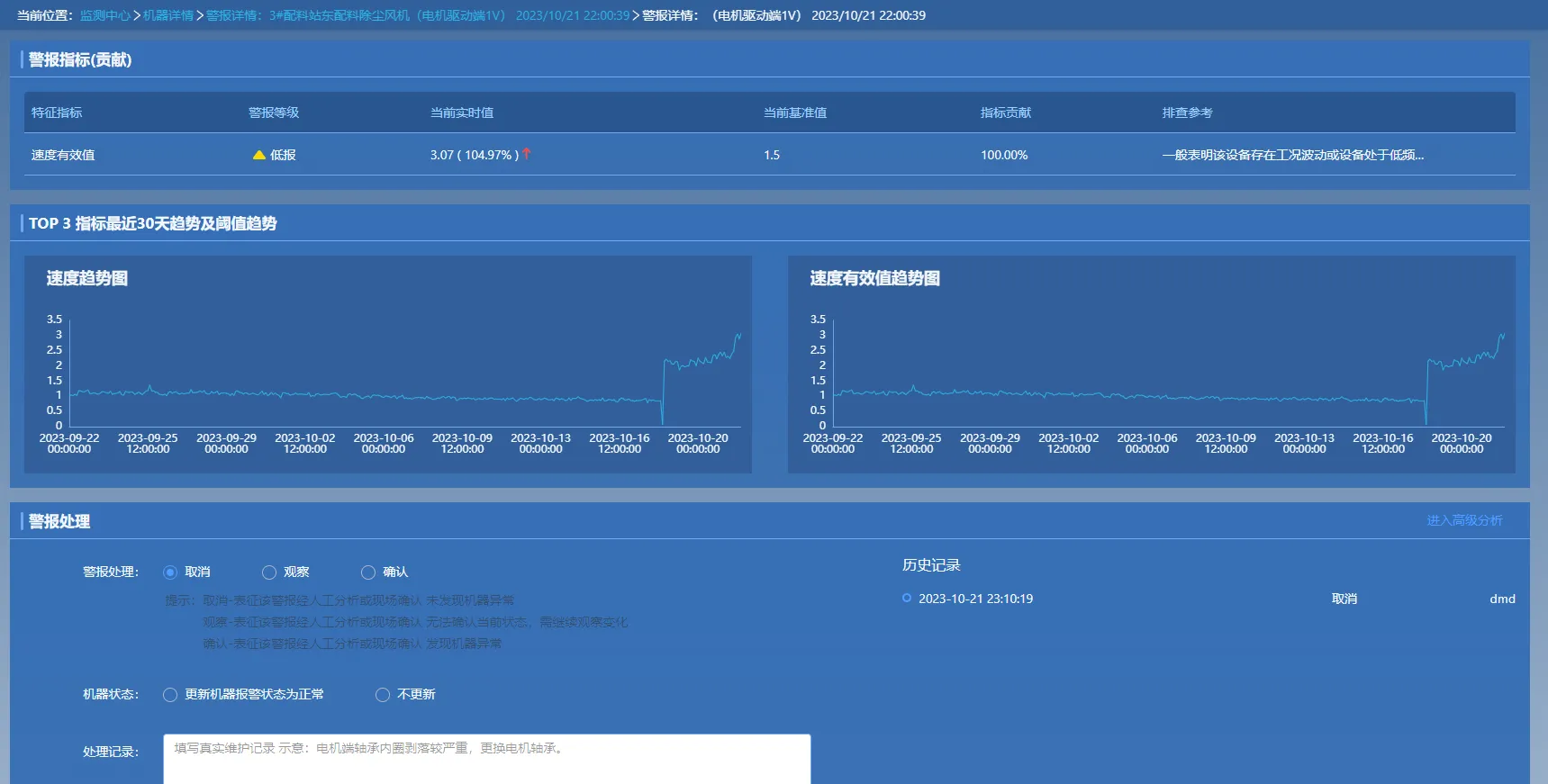The width and height of the screenshot is (1548, 784).
Task: Click the red up arrow after 3.07 value
Action: [527, 154]
